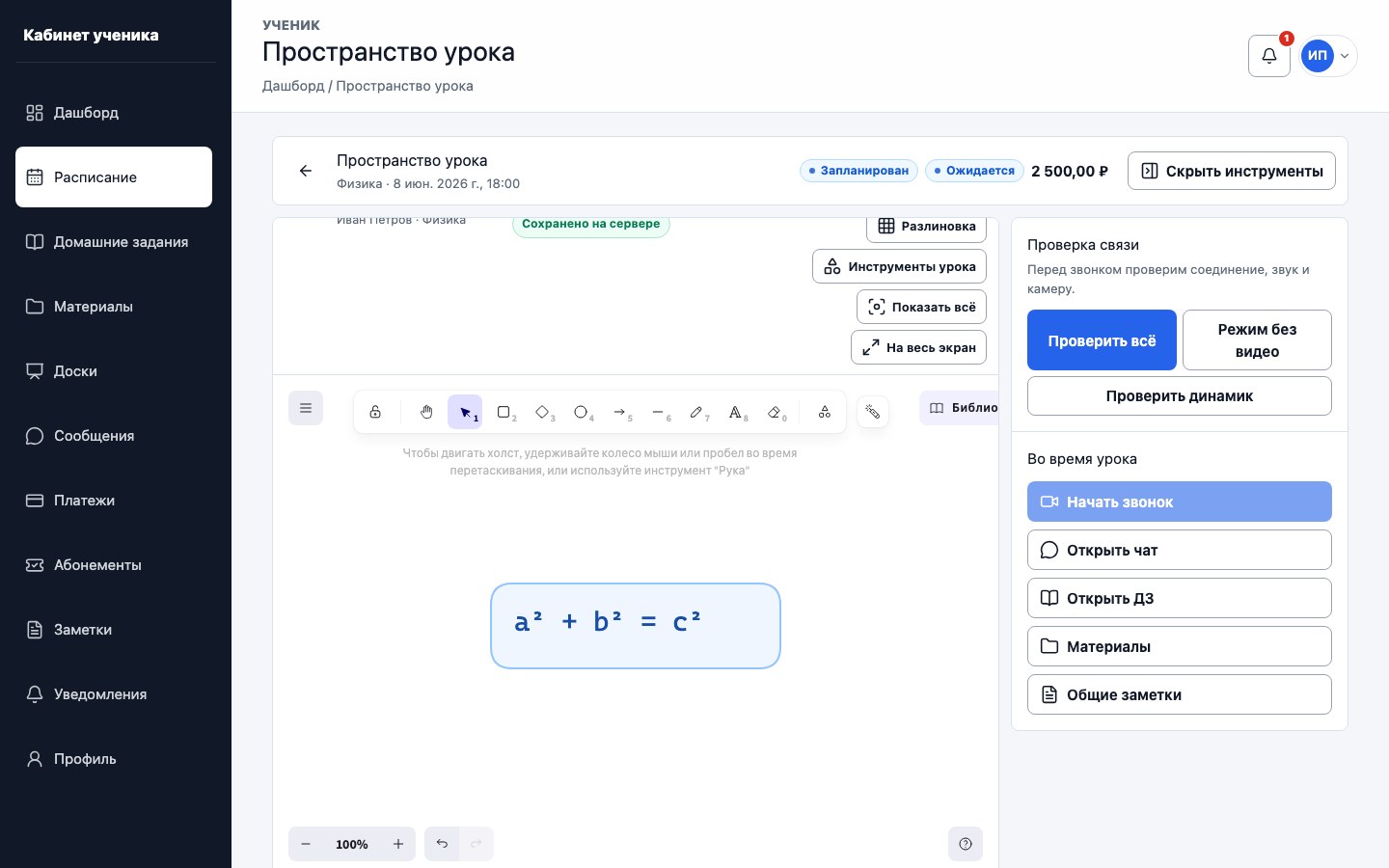Select the Ellipse shape tool
The width and height of the screenshot is (1389, 868).
tap(581, 412)
